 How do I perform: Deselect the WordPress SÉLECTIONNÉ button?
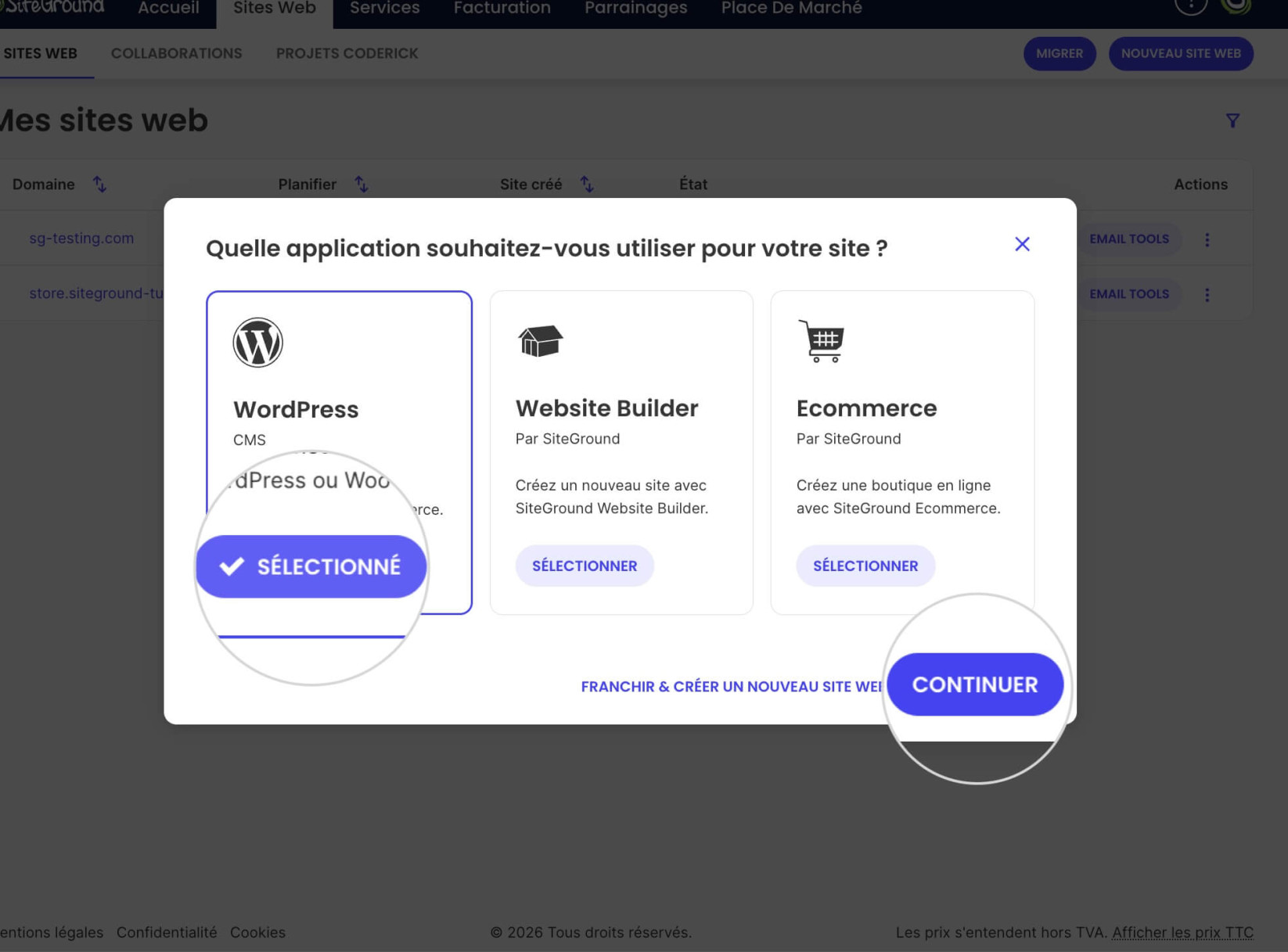tap(311, 566)
